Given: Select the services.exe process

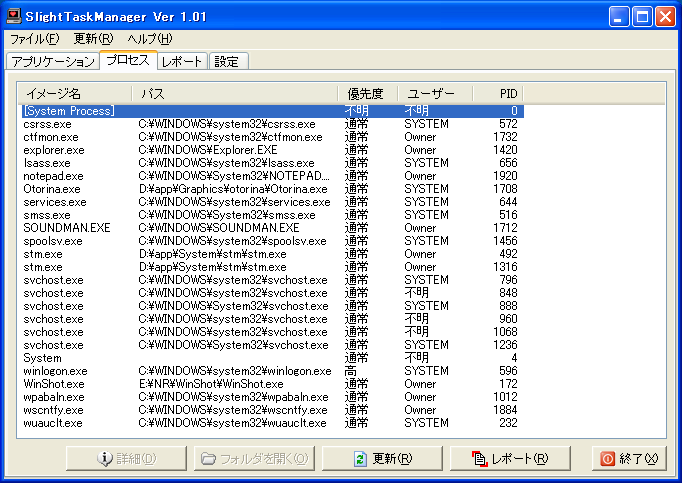Looking at the screenshot, I should click(273, 202).
